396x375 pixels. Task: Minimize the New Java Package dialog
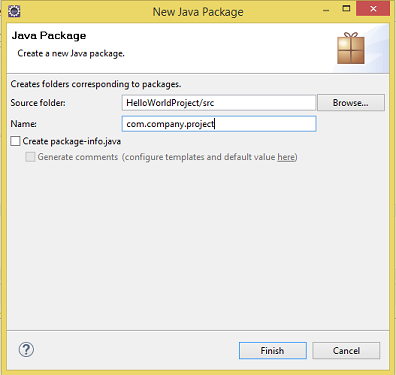point(326,10)
